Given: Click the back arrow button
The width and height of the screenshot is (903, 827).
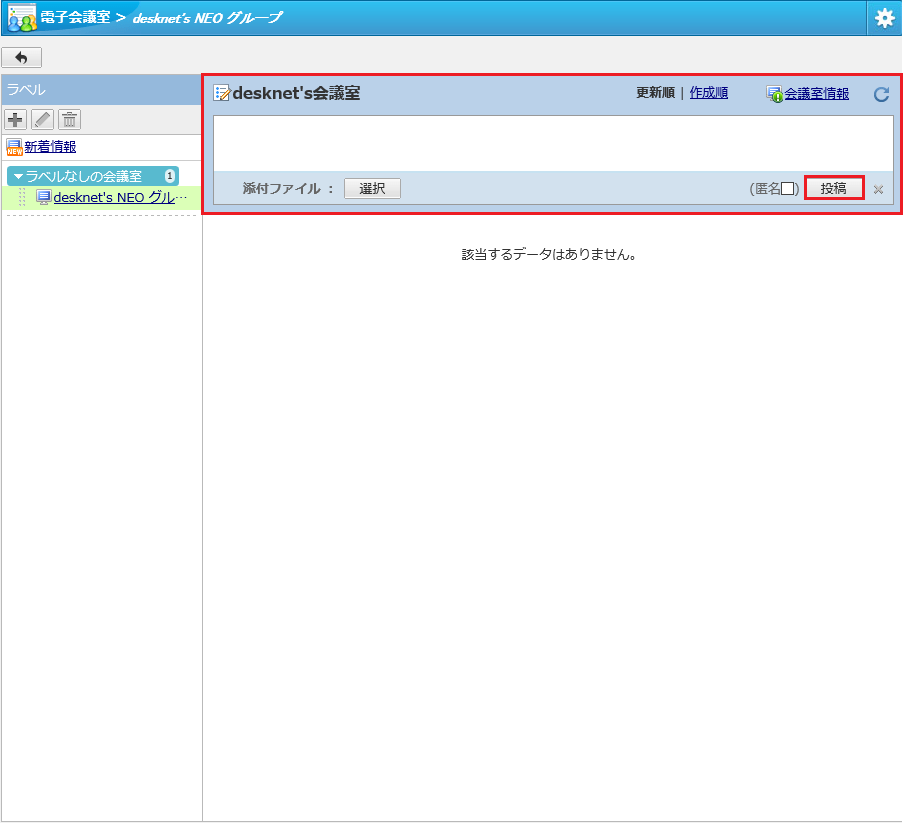Looking at the screenshot, I should point(22,58).
